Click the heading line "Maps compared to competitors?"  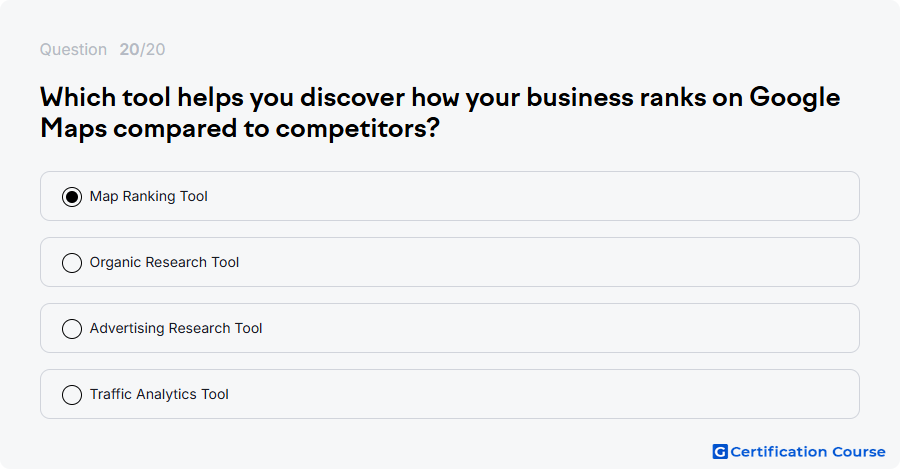click(x=240, y=129)
